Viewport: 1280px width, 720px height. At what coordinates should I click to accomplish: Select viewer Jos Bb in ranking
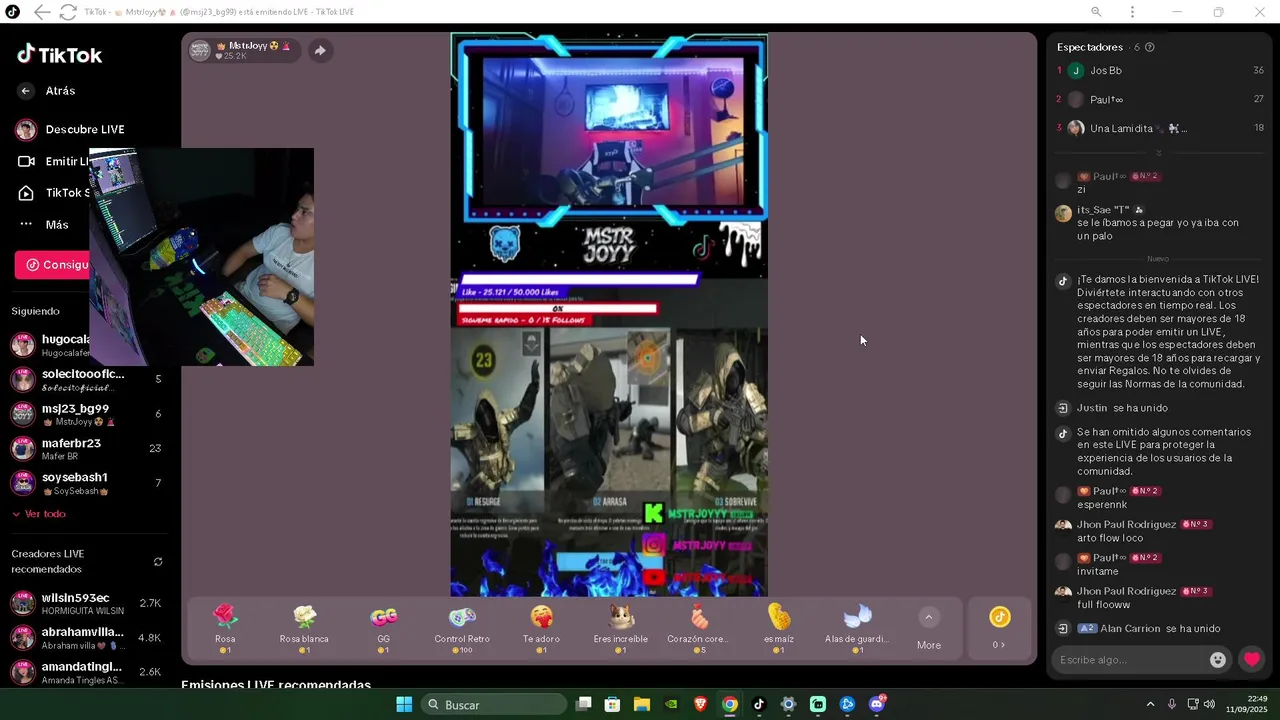(x=1160, y=71)
